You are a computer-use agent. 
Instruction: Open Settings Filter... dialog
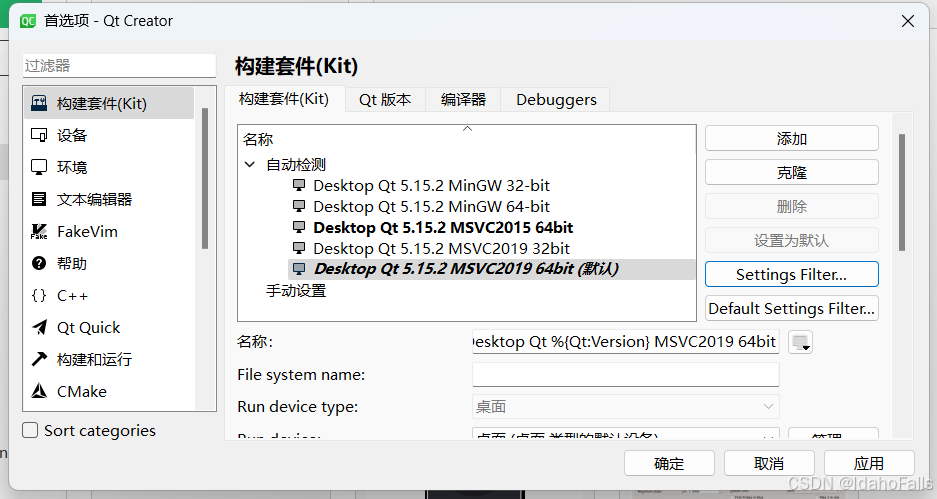[x=792, y=274]
